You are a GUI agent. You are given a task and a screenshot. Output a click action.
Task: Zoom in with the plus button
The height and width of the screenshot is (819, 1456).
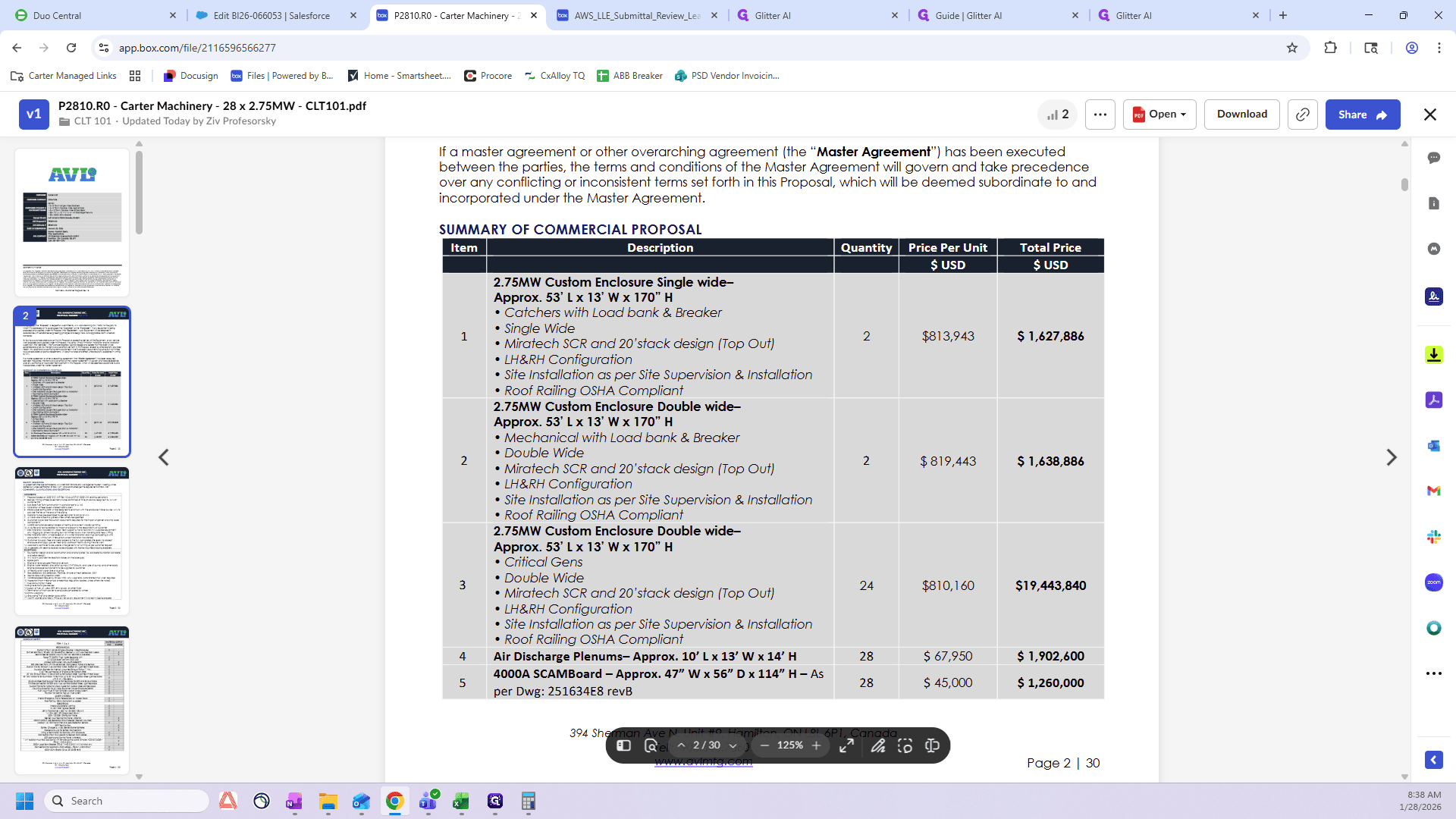(x=817, y=745)
